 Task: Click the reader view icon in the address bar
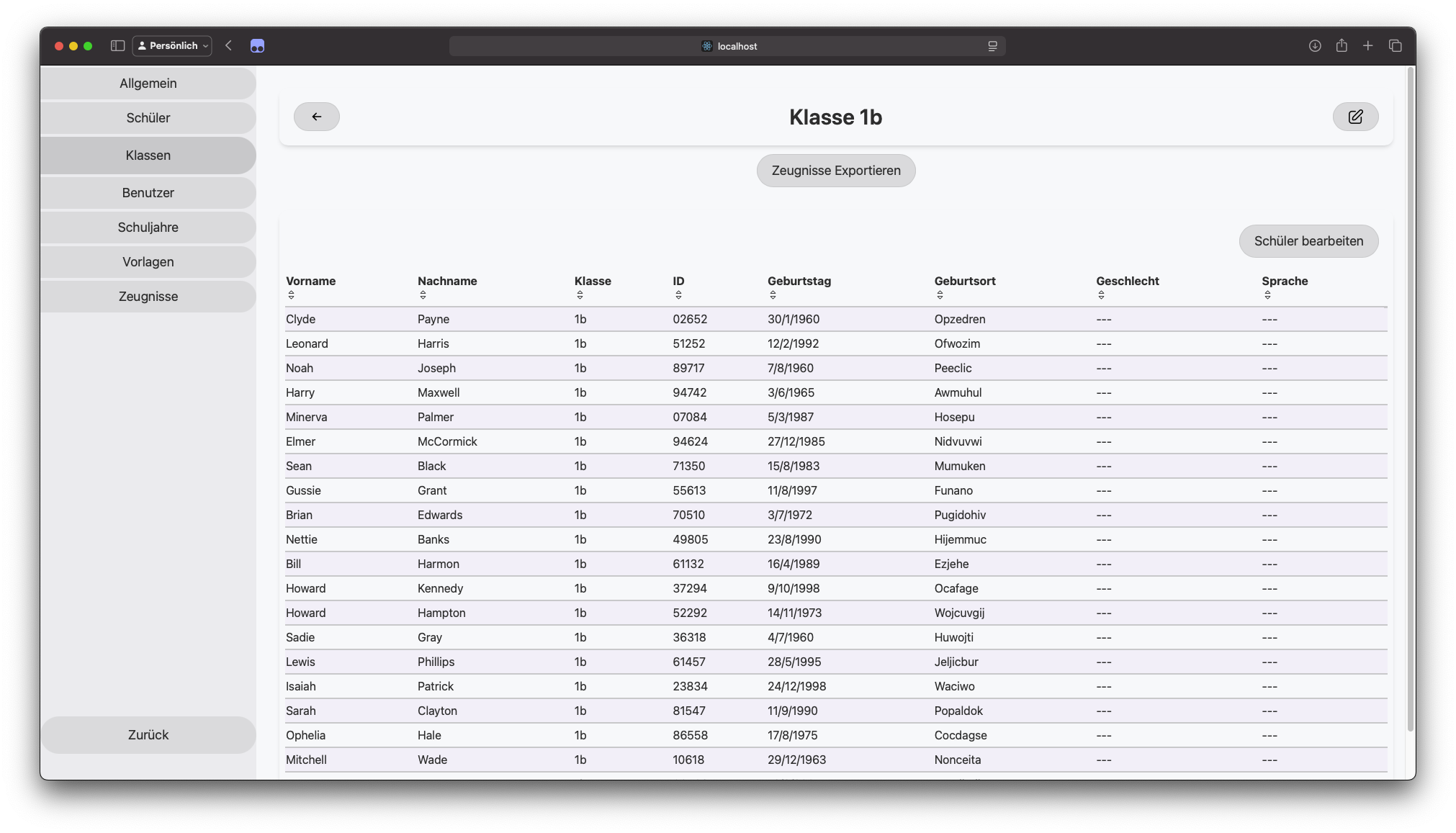992,46
